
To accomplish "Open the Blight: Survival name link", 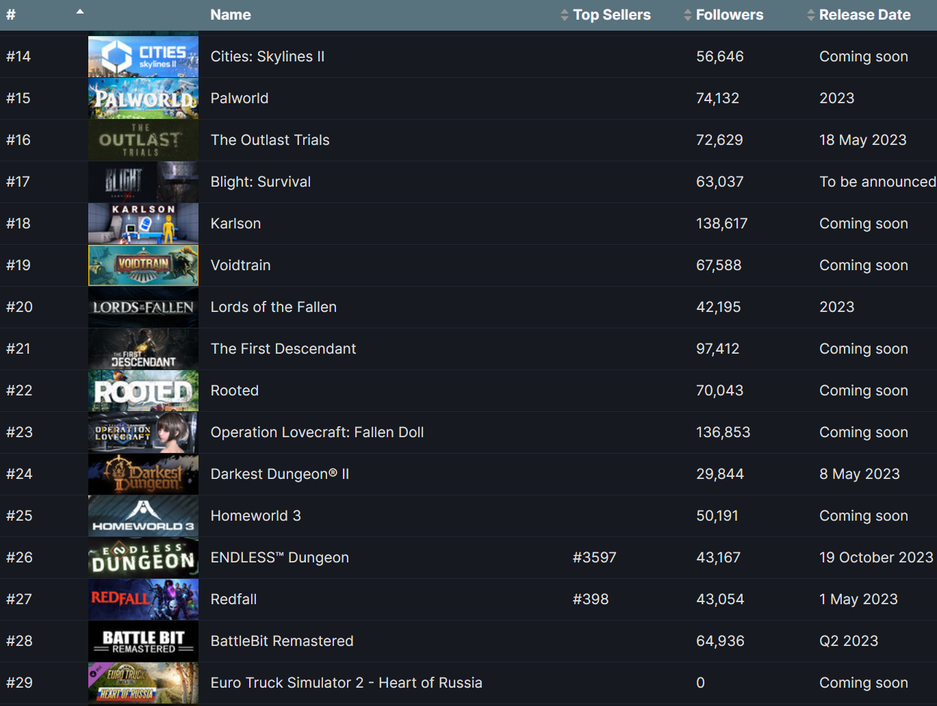I will pos(261,182).
